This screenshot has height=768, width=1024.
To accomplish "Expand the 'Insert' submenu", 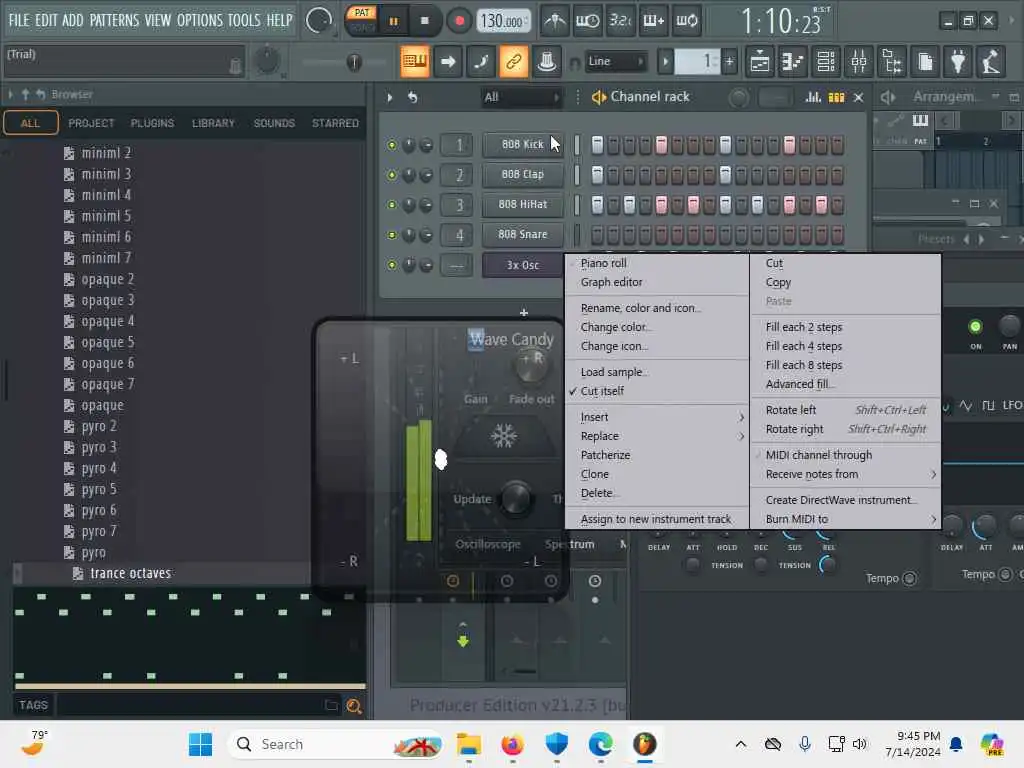I will (x=657, y=417).
